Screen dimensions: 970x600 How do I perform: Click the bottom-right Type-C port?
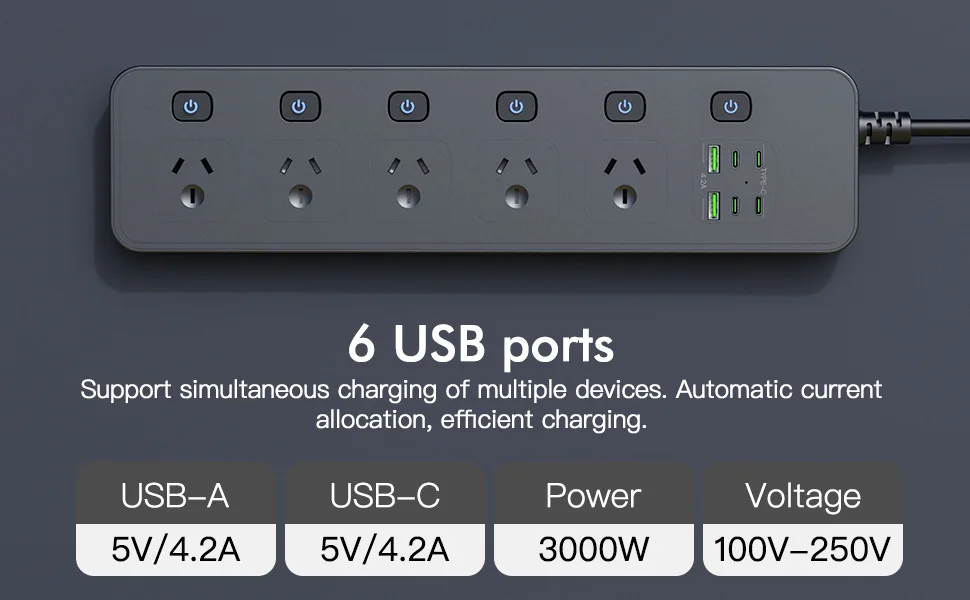(x=758, y=205)
